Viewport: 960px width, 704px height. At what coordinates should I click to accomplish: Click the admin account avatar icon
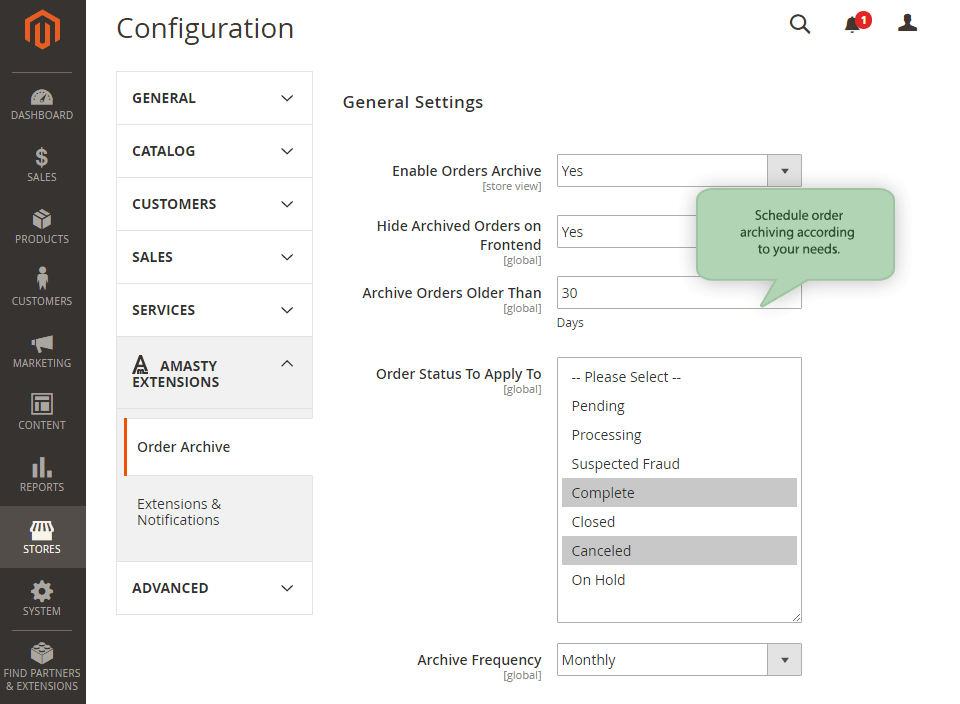click(906, 22)
